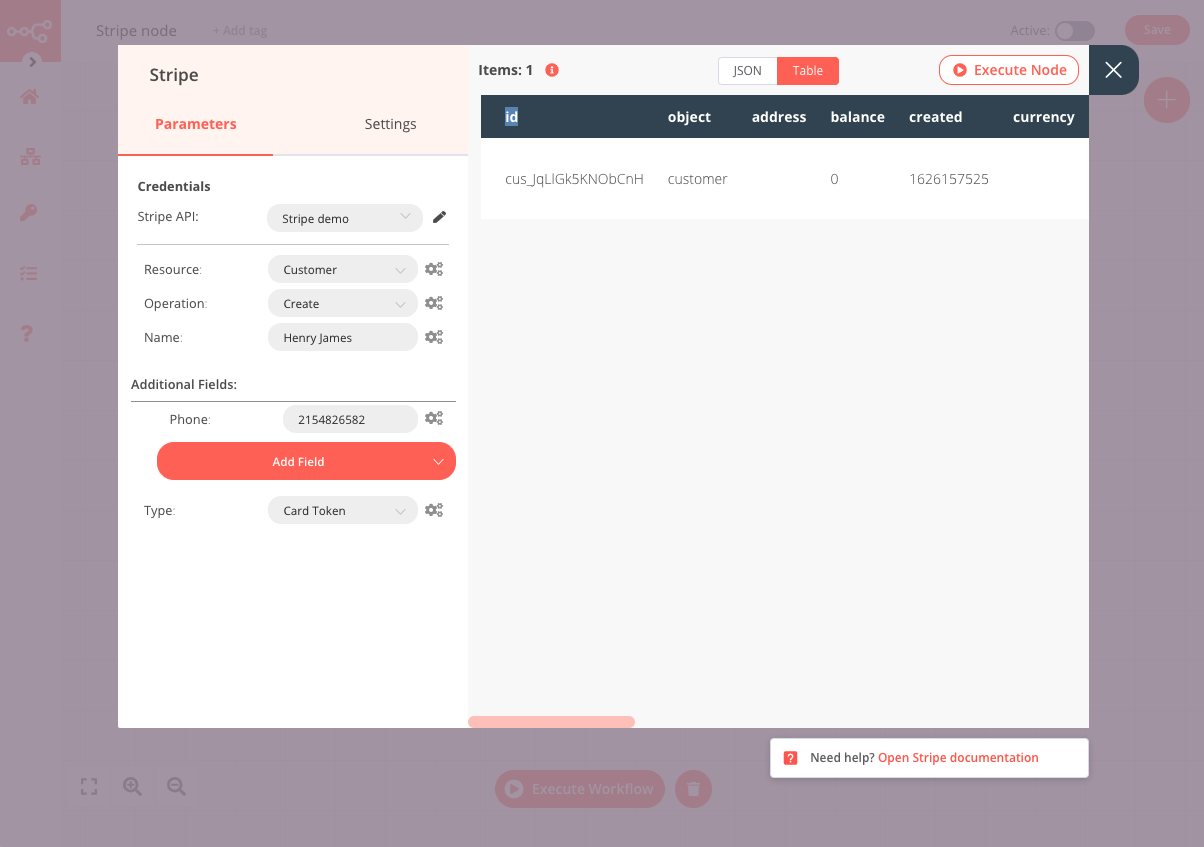Image resolution: width=1204 pixels, height=847 pixels.
Task: Expand the Stripe API credentials dropdown
Action: 344,218
